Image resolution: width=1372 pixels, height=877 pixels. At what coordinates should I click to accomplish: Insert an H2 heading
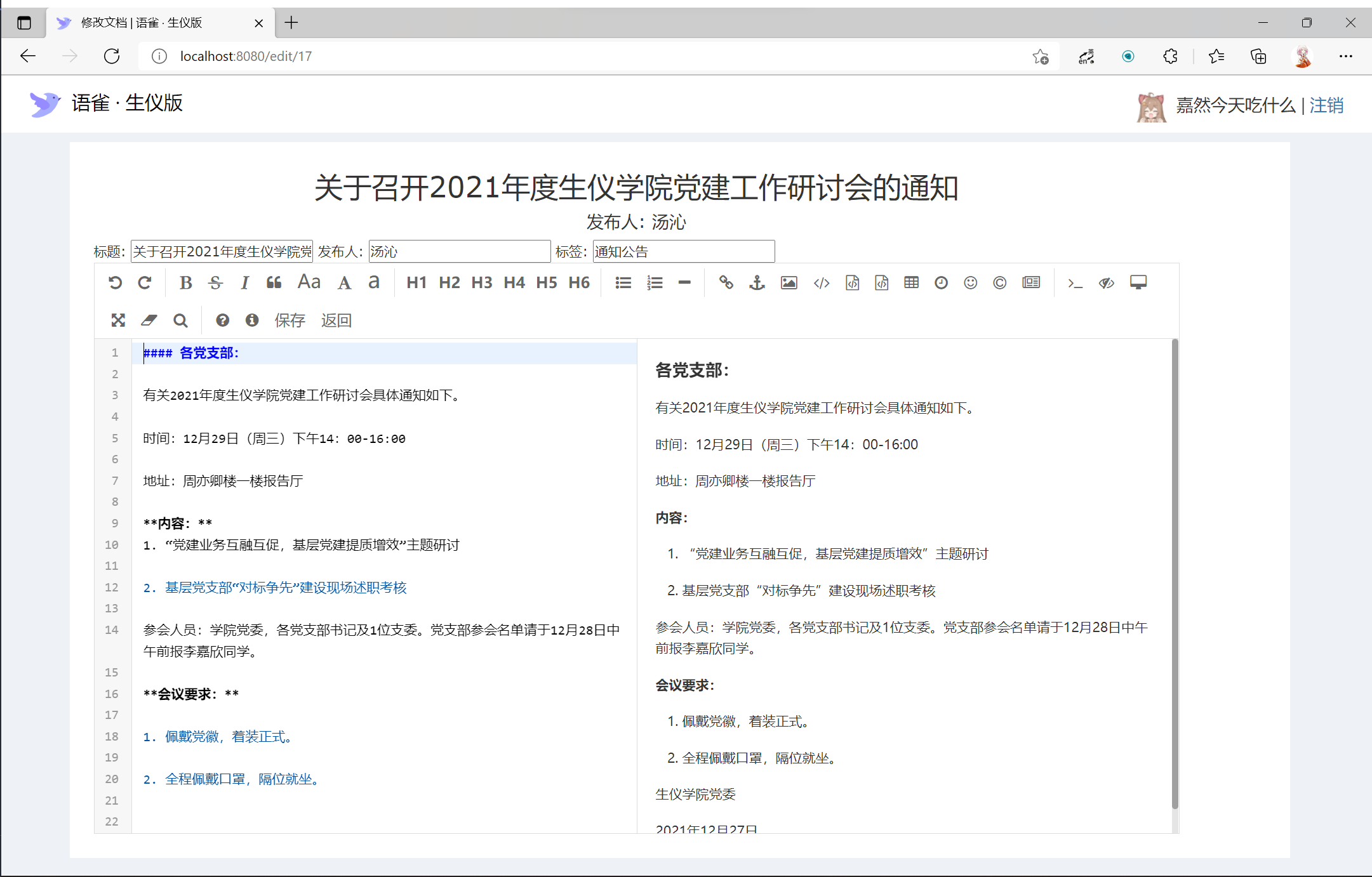(x=450, y=283)
